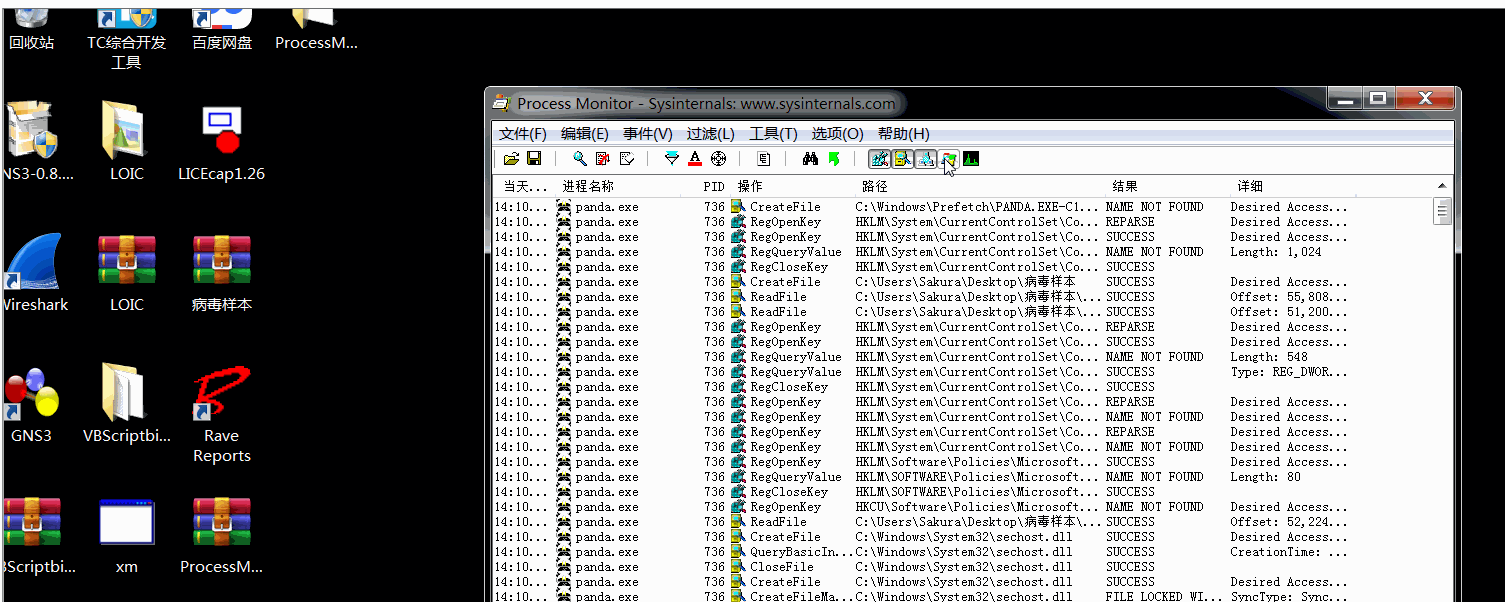
Task: Open the Process Tree icon
Action: coord(764,159)
